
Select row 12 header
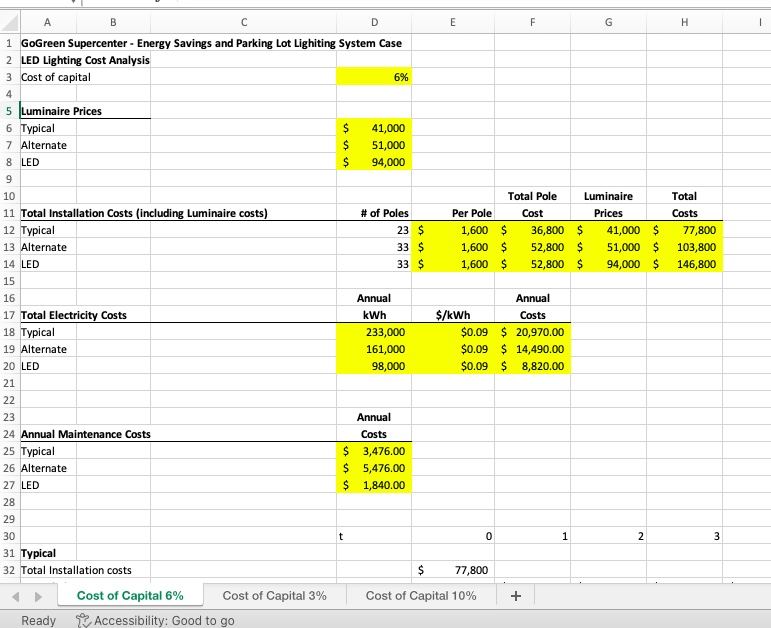coord(9,230)
